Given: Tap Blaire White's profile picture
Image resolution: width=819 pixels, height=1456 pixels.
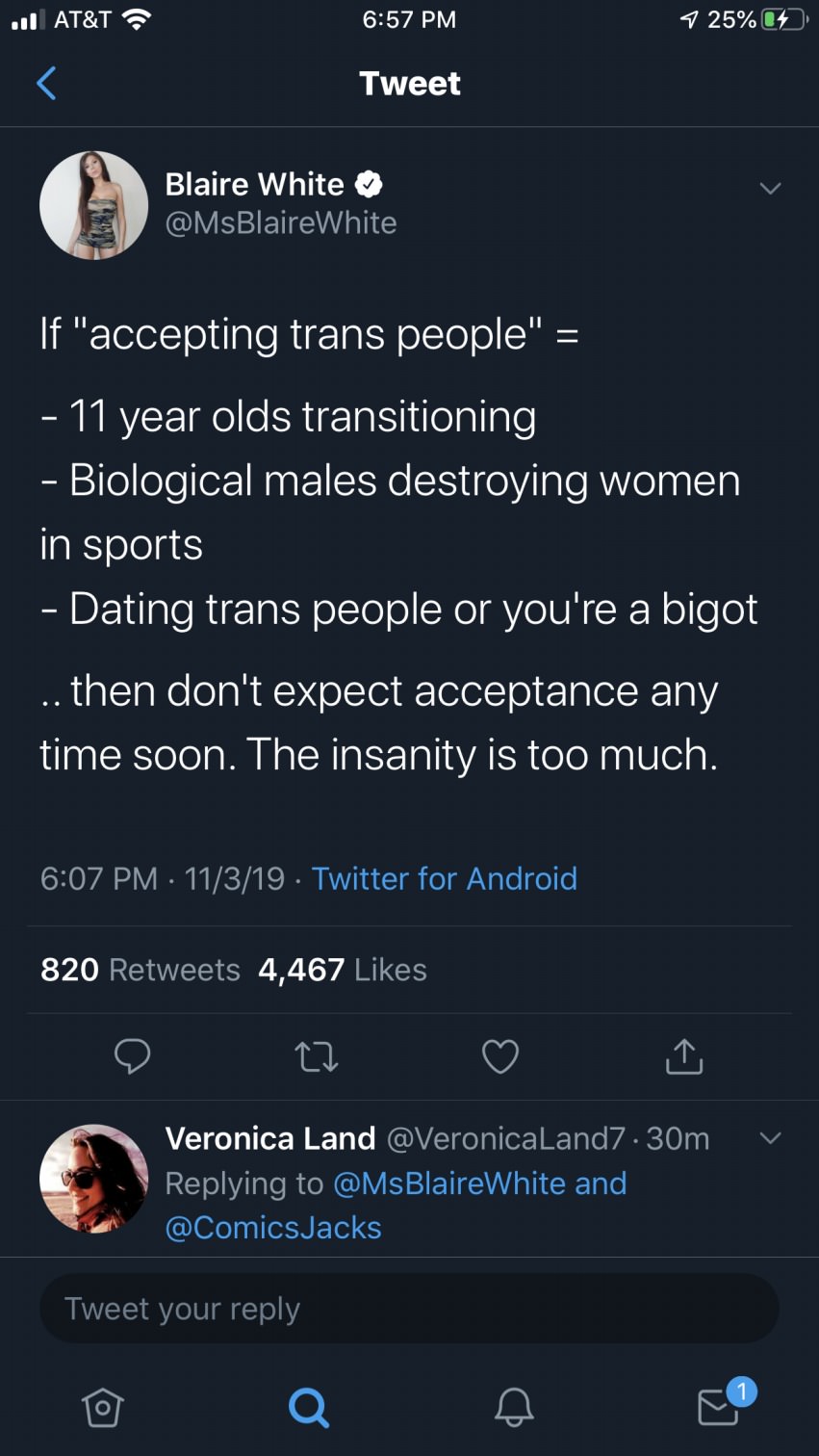Looking at the screenshot, I should tap(94, 205).
